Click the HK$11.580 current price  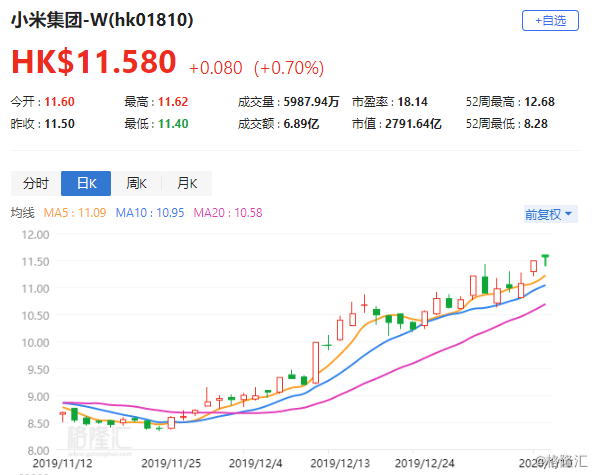(94, 62)
